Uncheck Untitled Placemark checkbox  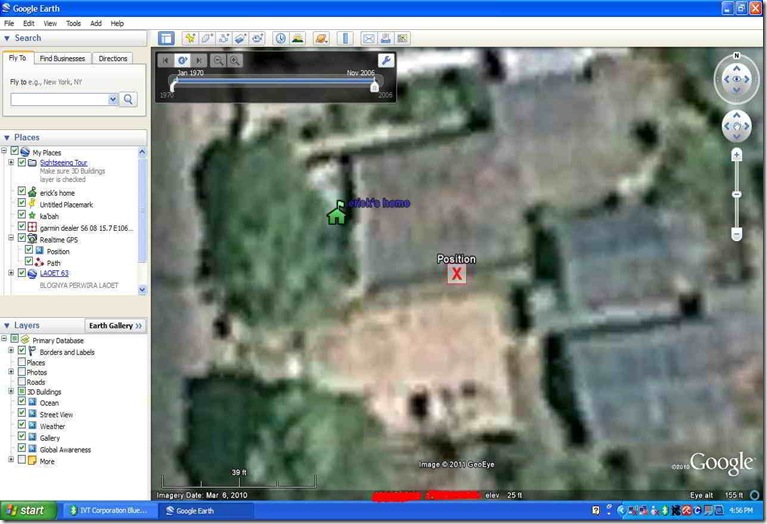point(22,203)
